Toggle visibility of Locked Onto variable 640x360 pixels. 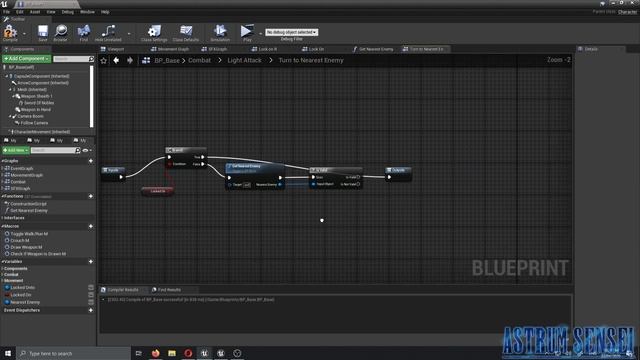(91, 288)
